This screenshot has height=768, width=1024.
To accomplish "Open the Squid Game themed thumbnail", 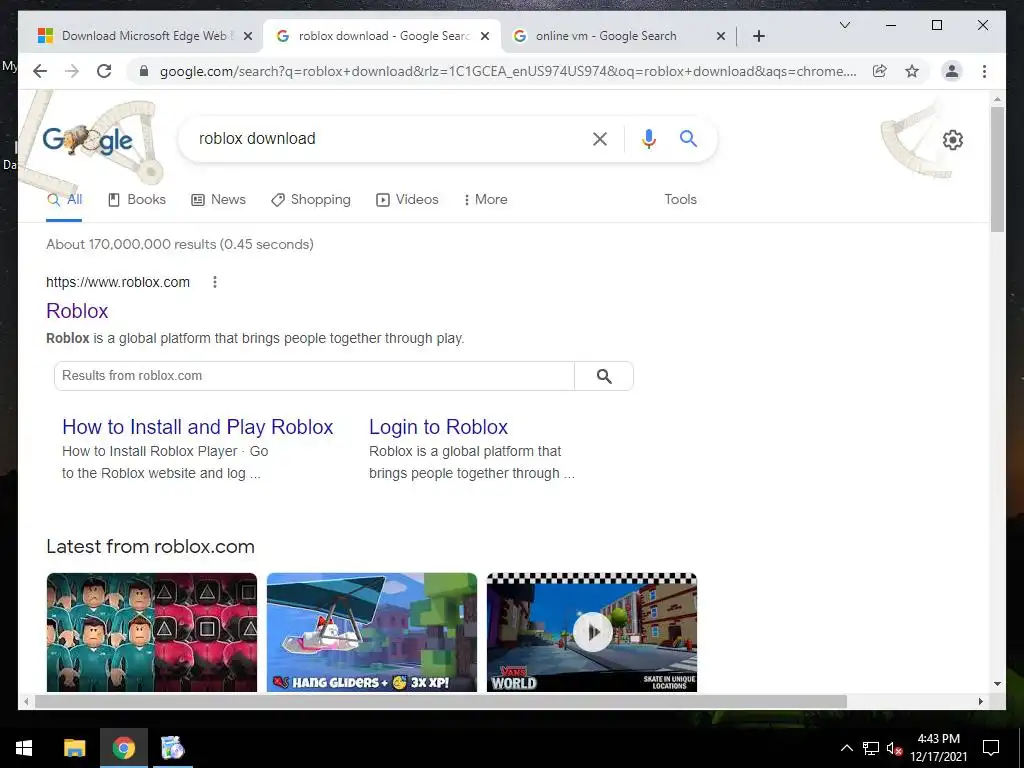I will click(x=152, y=632).
